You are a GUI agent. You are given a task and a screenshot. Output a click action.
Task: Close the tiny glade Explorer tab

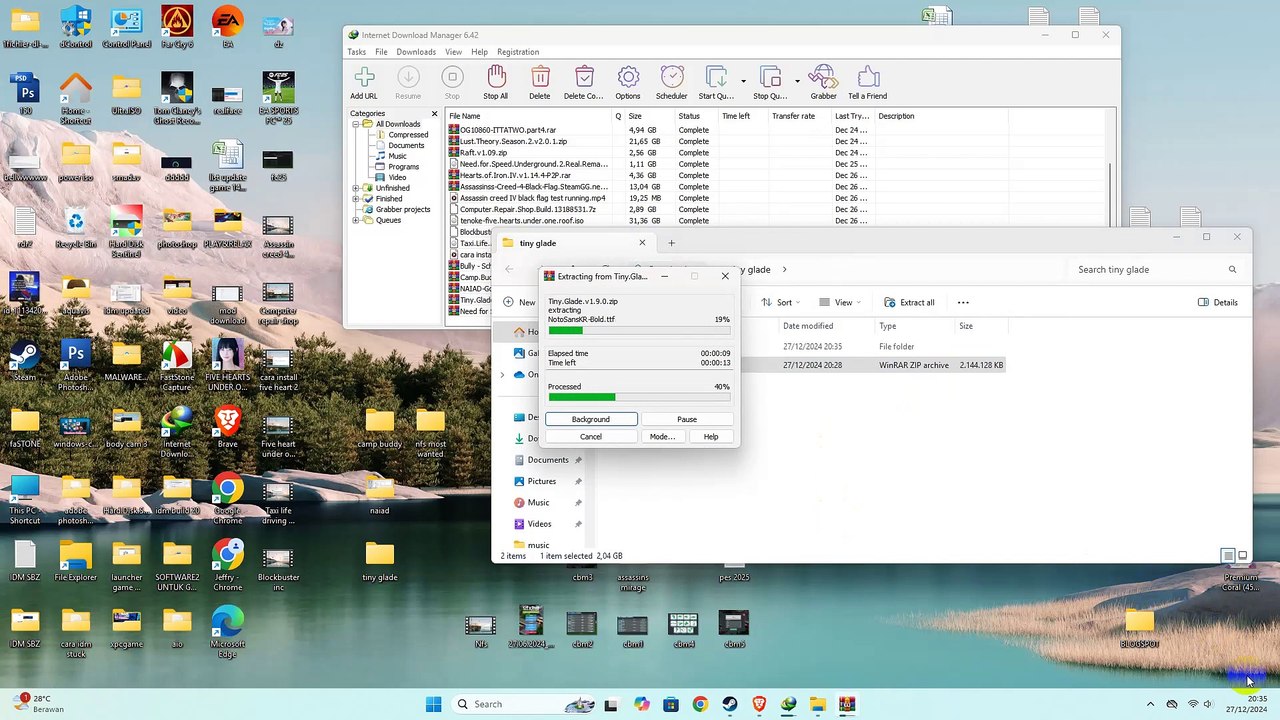[x=642, y=243]
